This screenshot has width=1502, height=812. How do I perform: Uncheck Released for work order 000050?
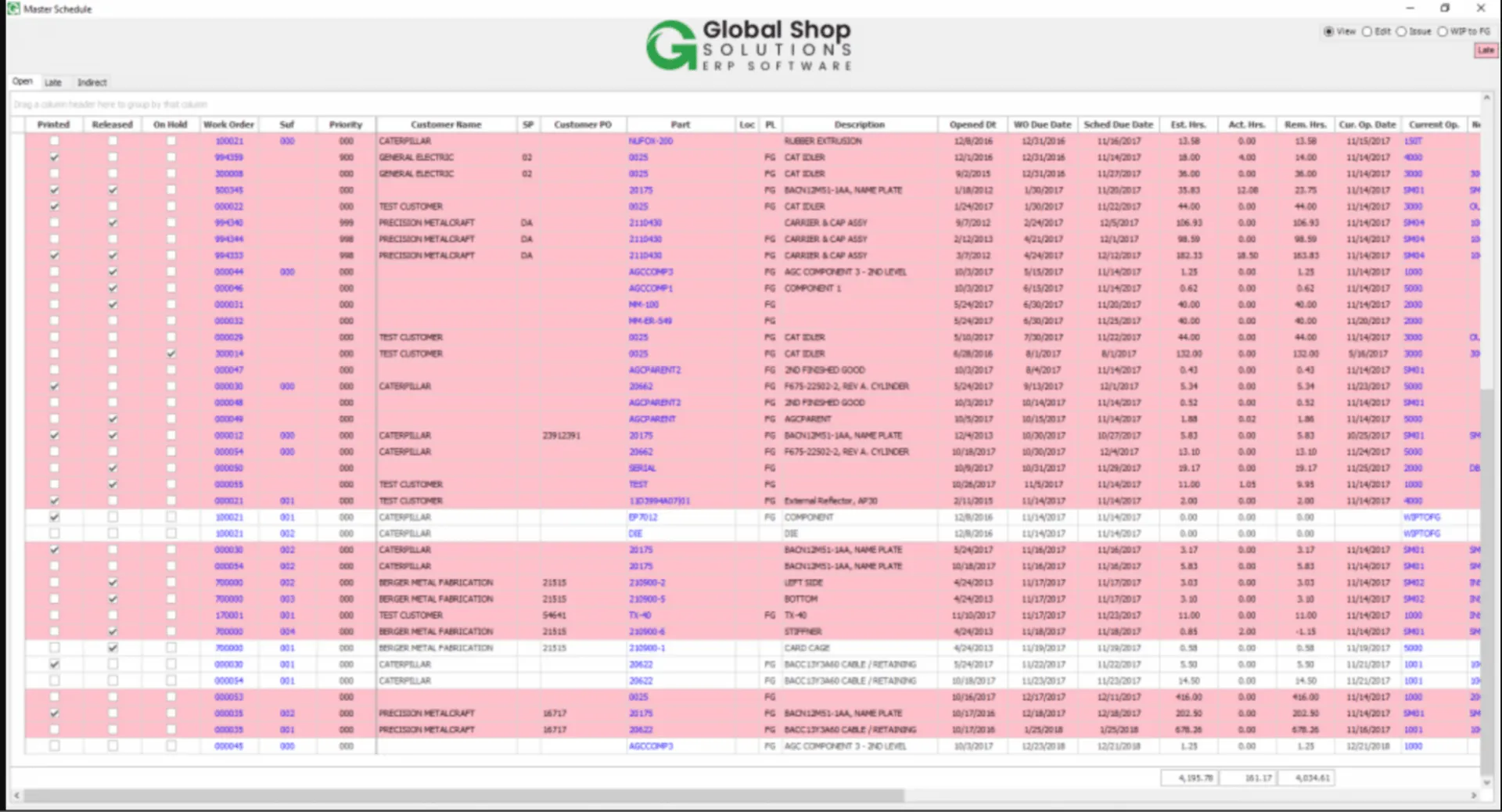click(x=113, y=468)
